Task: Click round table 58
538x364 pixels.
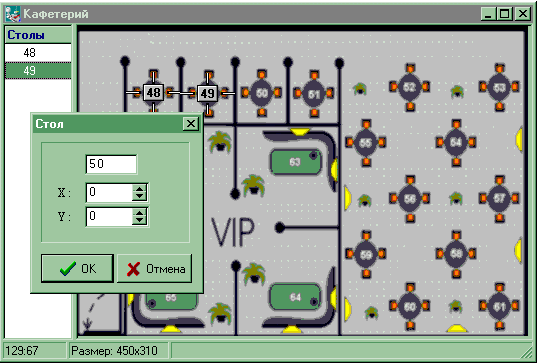Action: (456, 254)
